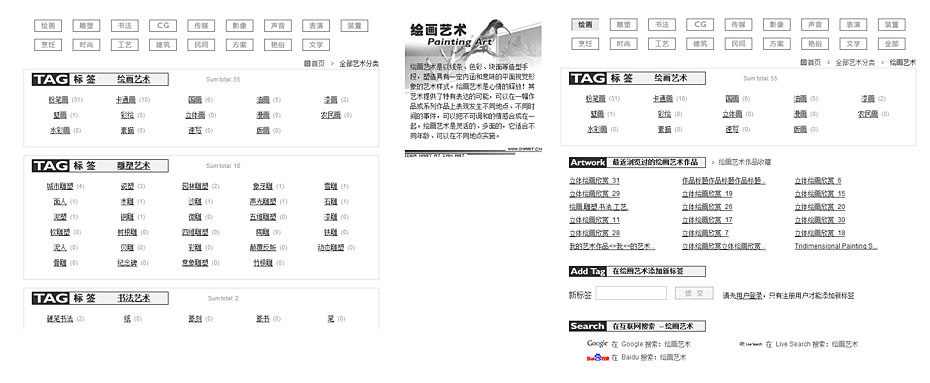Open the 绘画艺术 breadcrumb on the right page

903,62
